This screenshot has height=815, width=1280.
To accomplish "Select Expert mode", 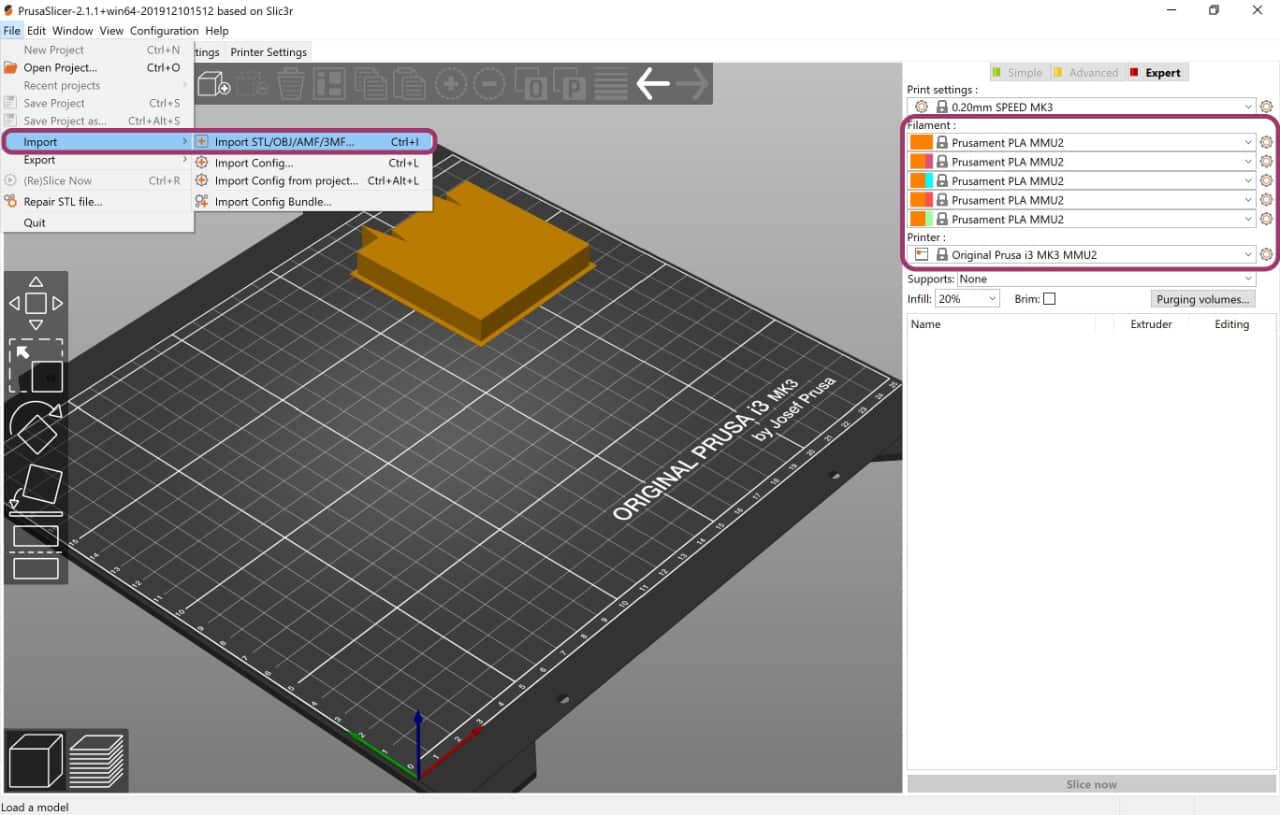I will point(1155,72).
